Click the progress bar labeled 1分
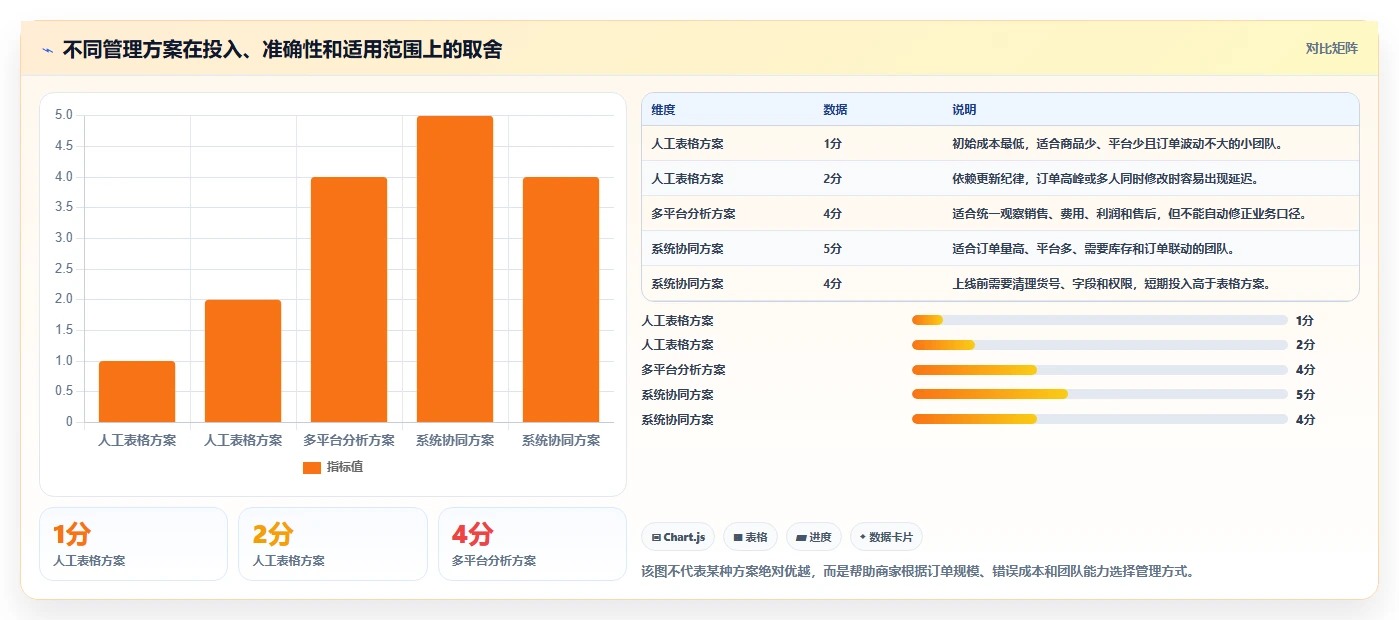Screen dimensions: 1399x620 tap(1099, 320)
